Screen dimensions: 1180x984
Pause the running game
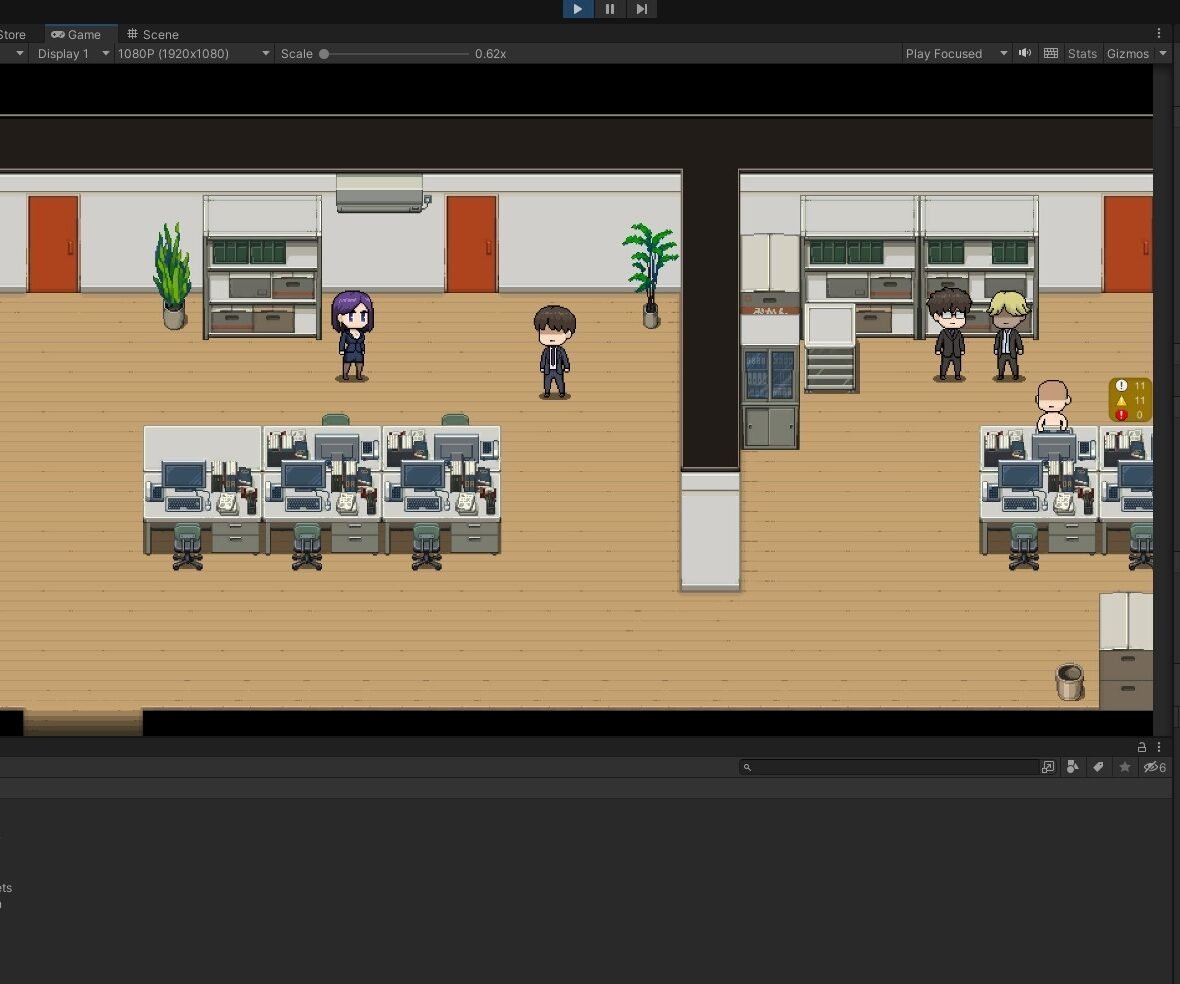[x=610, y=9]
